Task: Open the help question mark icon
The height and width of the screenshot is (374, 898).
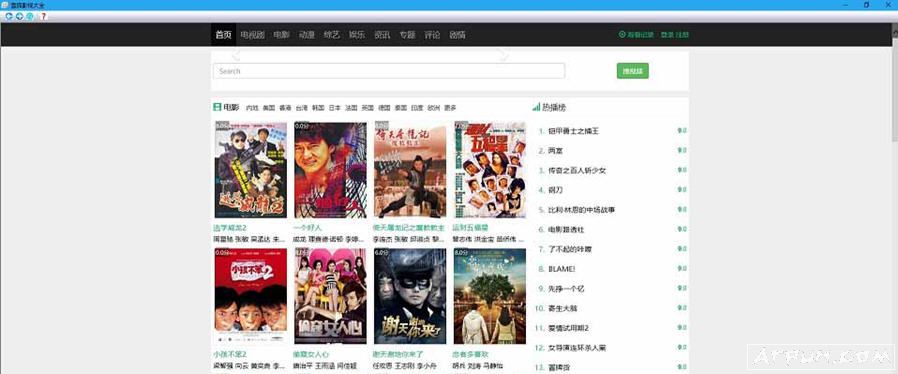Action: [x=44, y=17]
